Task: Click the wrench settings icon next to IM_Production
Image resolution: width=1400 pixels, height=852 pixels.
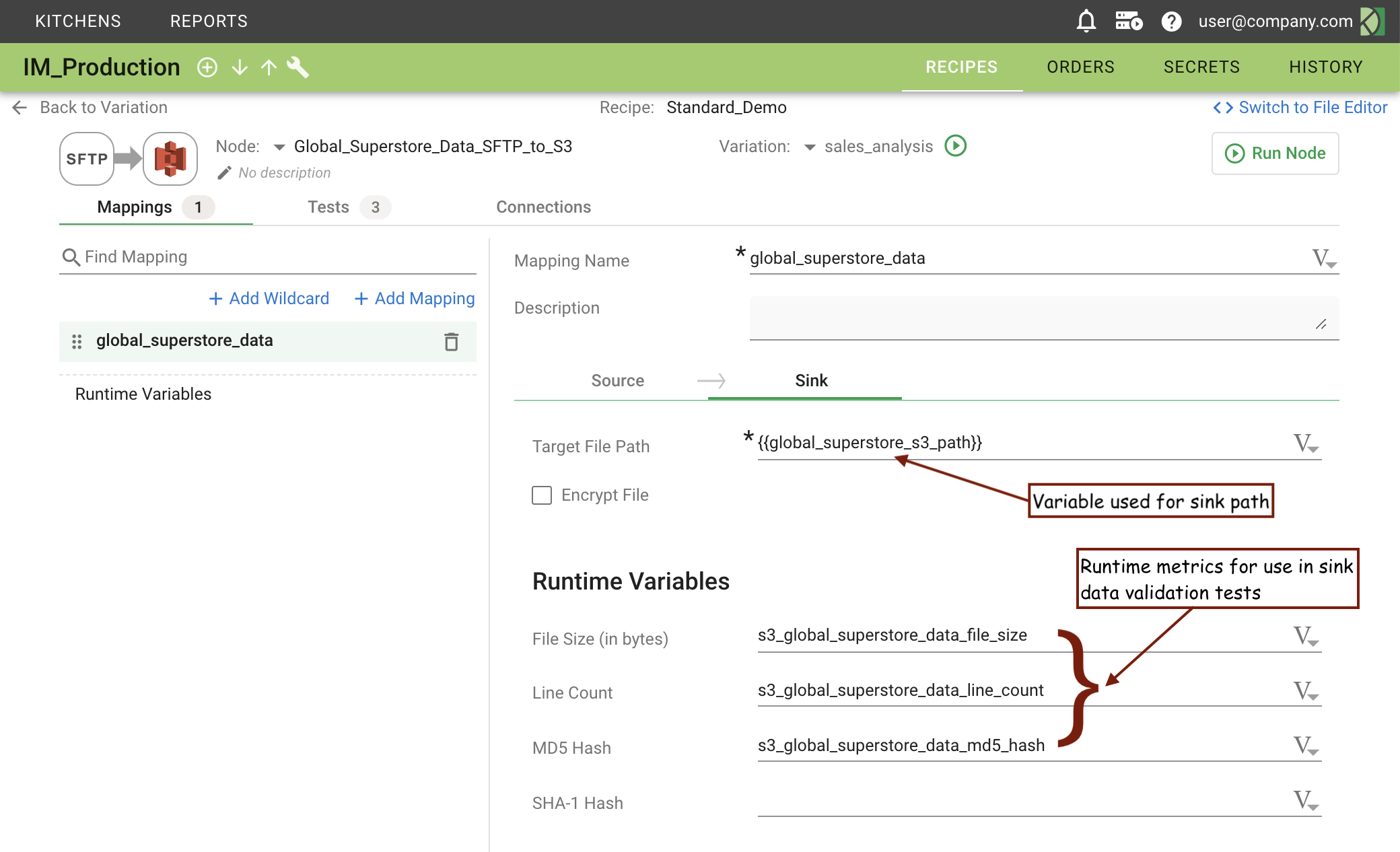Action: [x=297, y=67]
